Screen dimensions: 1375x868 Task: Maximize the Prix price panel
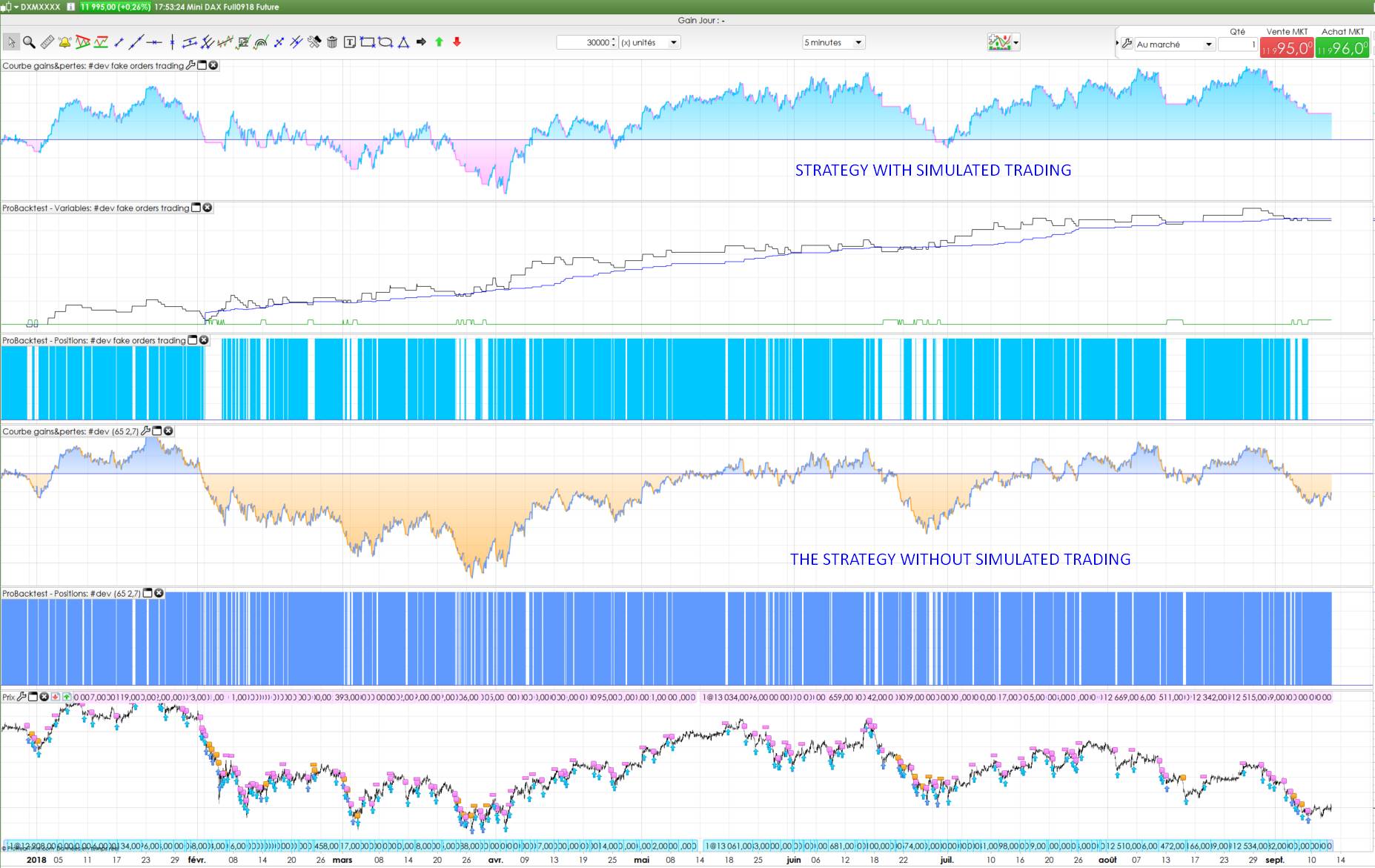[33, 697]
